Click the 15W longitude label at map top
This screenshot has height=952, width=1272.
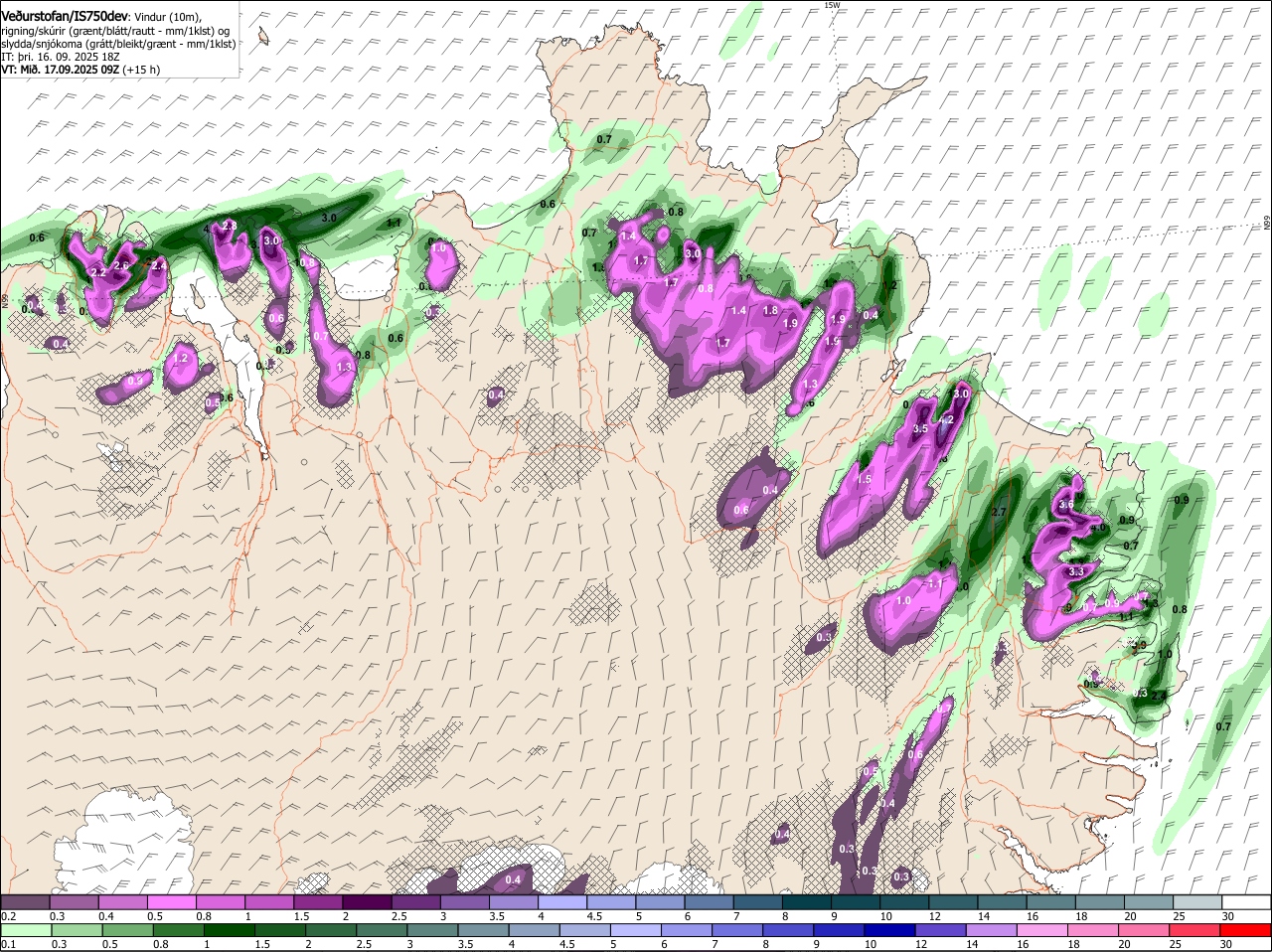pyautogui.click(x=832, y=5)
